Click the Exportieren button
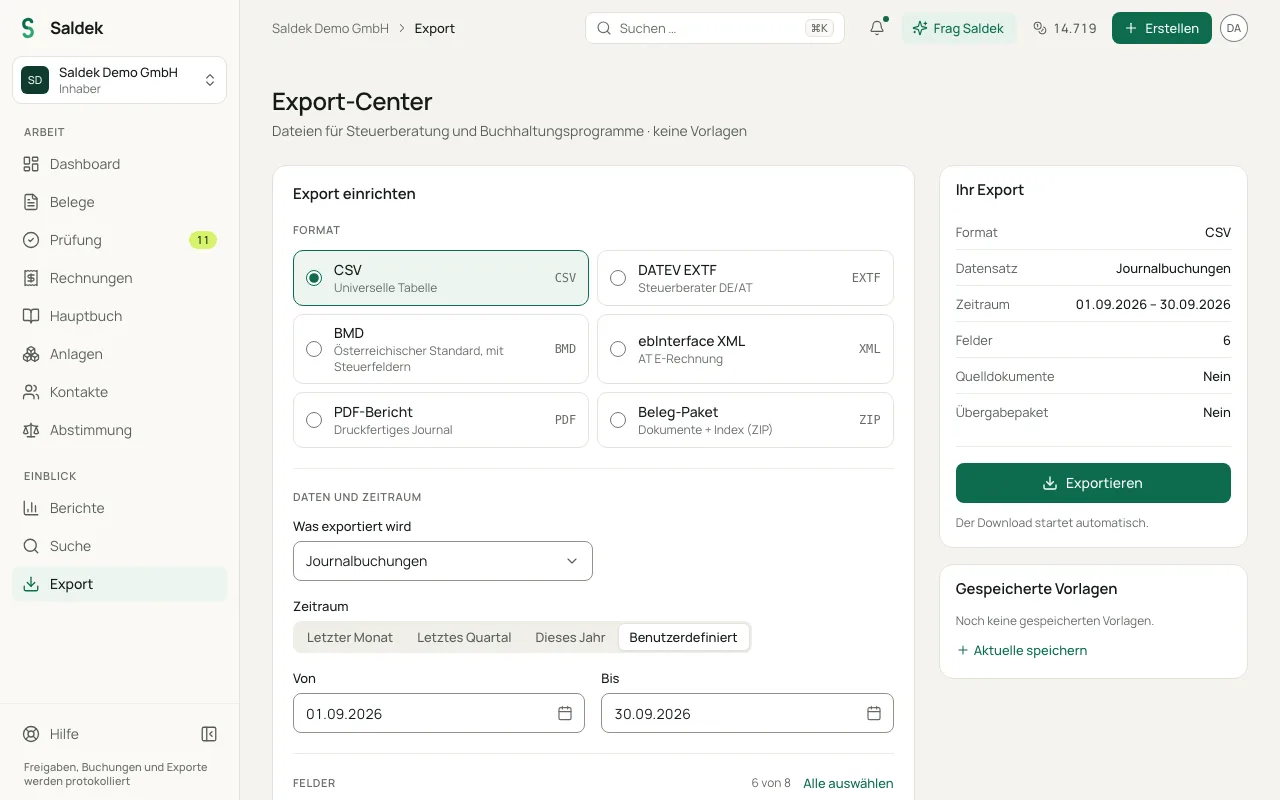Screen dimensions: 1280x800 pyautogui.click(x=1093, y=483)
